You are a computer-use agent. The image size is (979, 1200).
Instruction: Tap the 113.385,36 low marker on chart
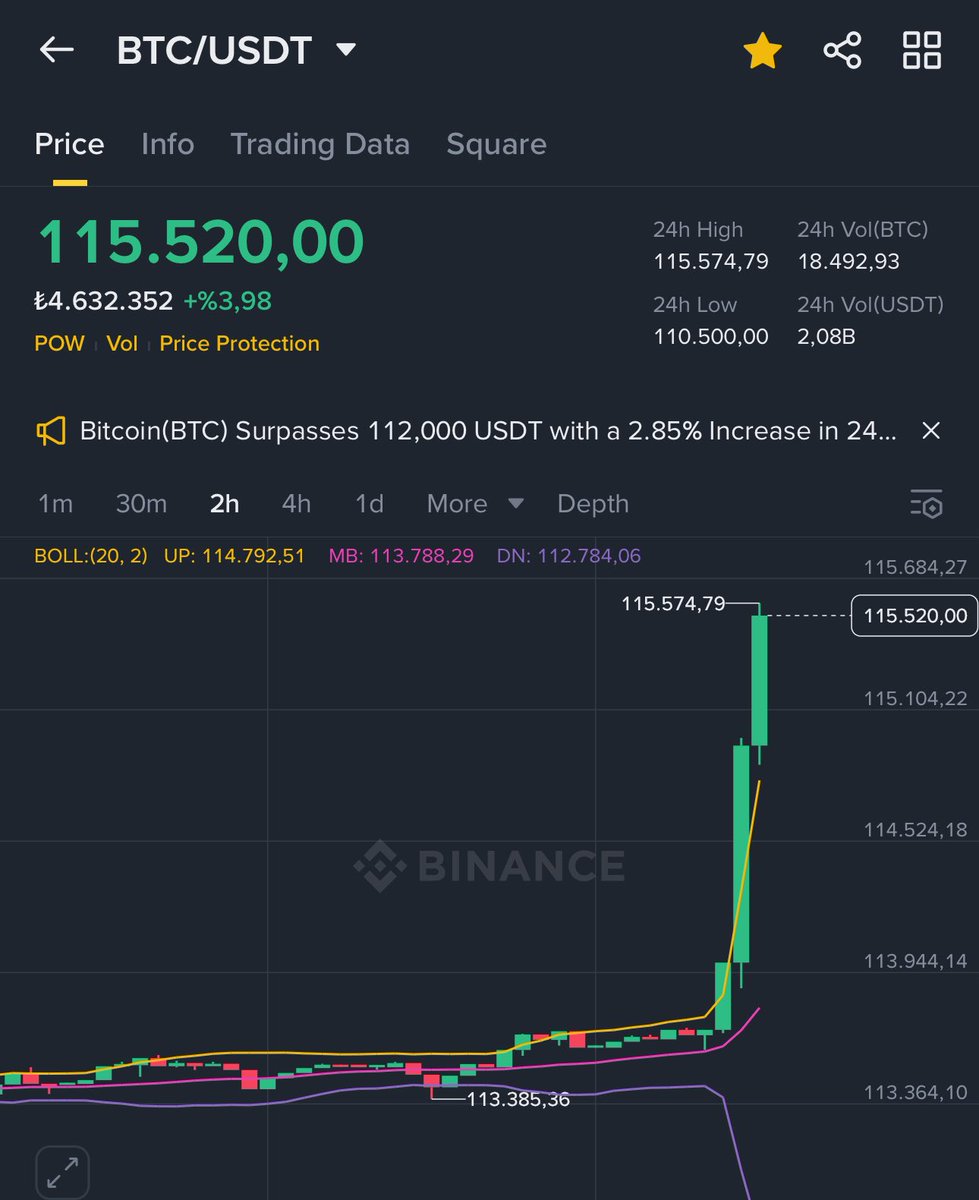(518, 1099)
